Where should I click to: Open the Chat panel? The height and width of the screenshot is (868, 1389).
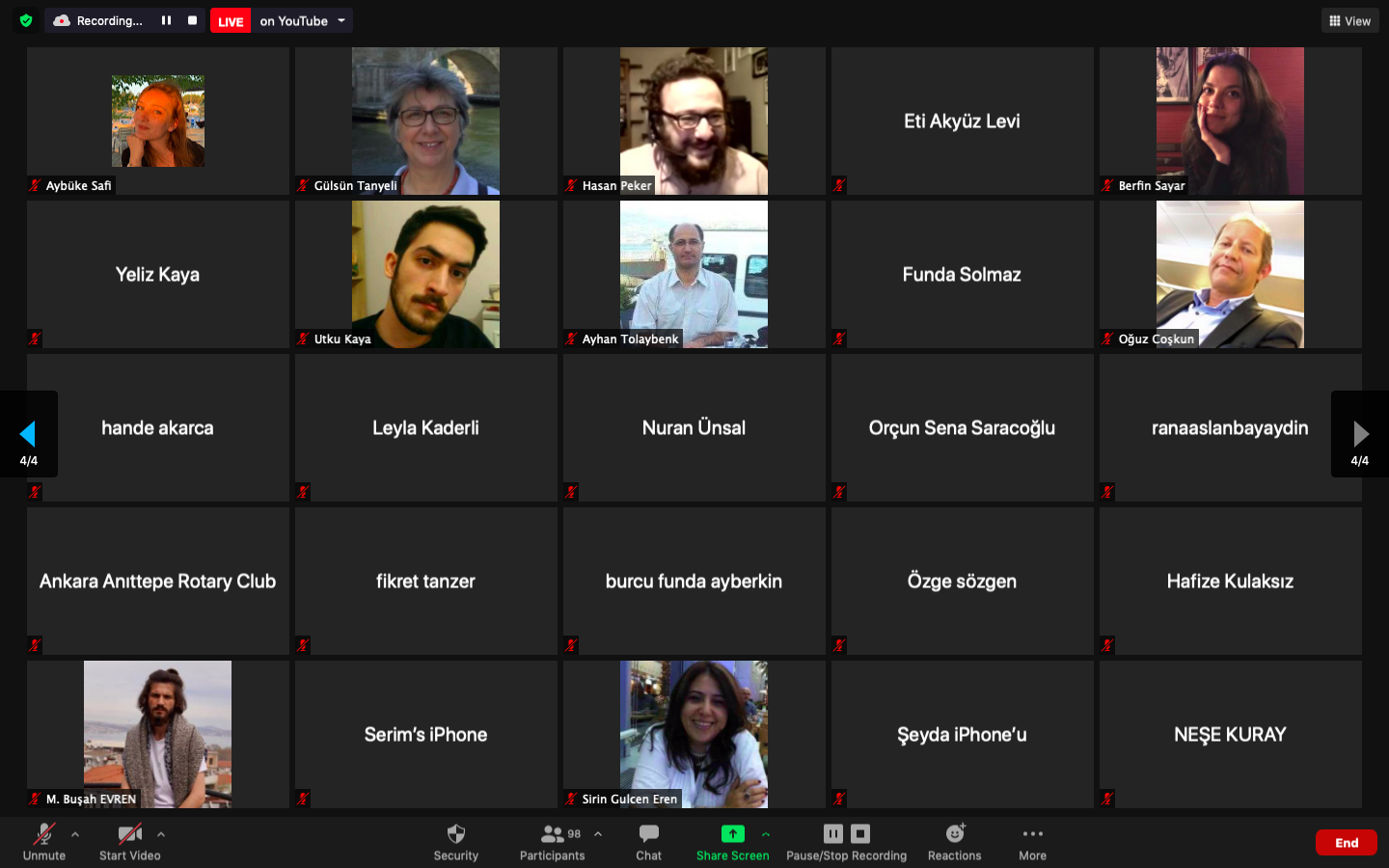[649, 841]
